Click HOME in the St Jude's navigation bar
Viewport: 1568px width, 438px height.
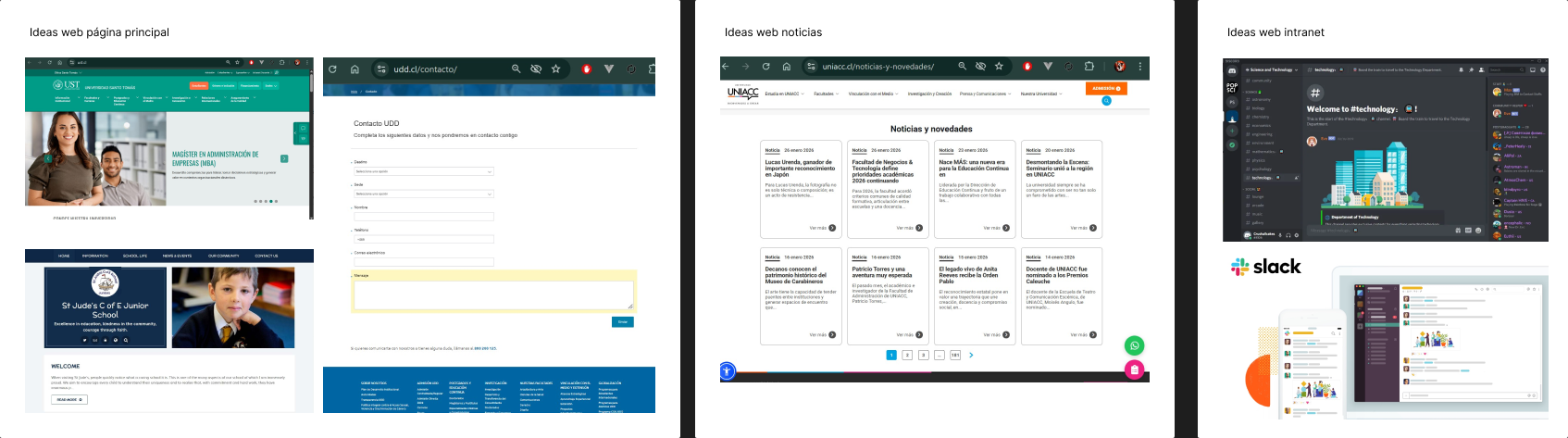tap(64, 256)
